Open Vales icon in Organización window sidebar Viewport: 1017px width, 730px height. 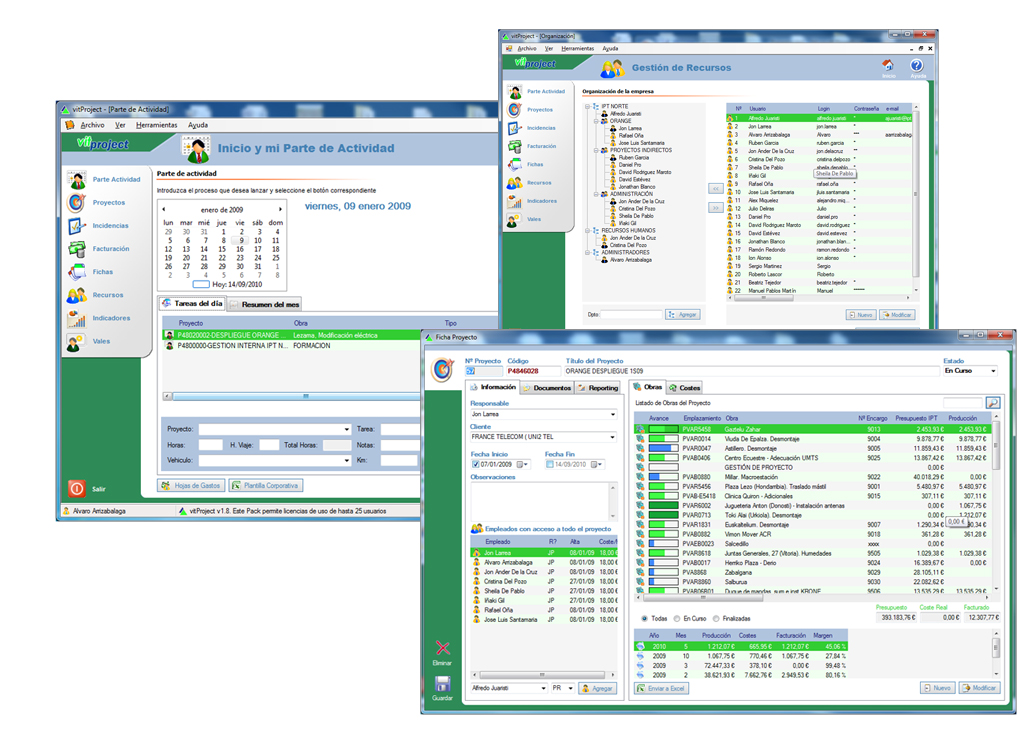[x=515, y=220]
